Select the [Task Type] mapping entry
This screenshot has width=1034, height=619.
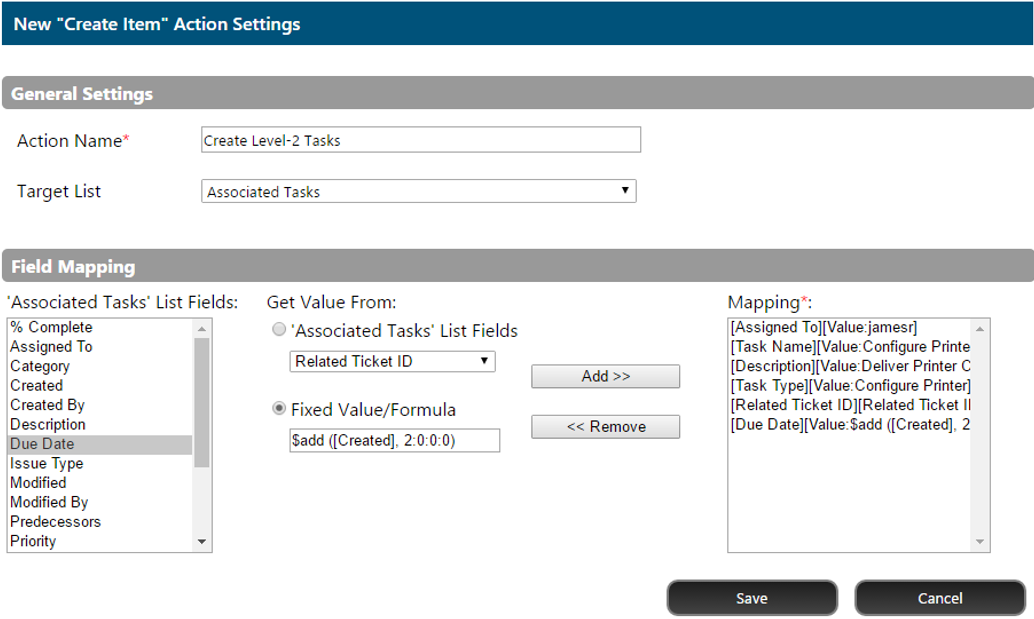pyautogui.click(x=850, y=386)
